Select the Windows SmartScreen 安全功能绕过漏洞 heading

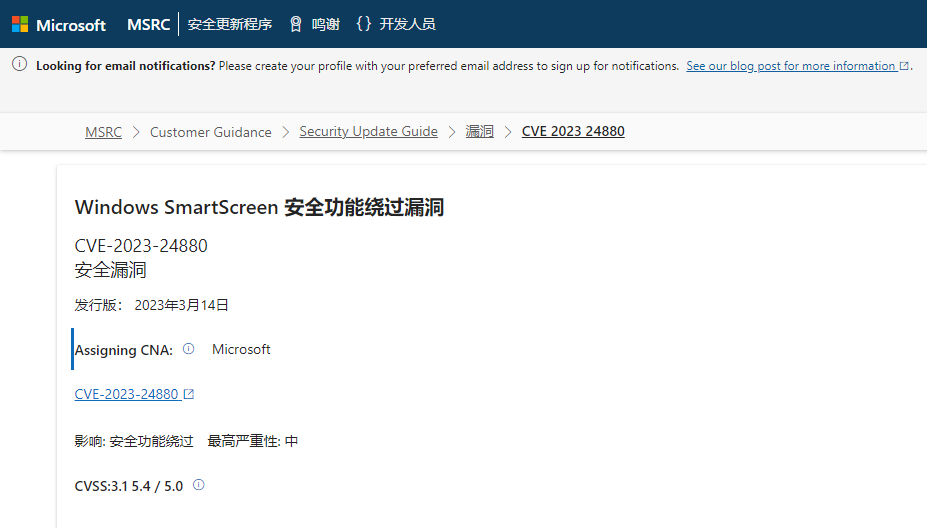259,208
